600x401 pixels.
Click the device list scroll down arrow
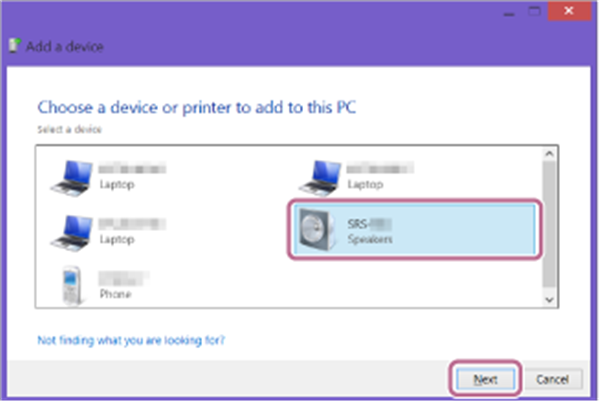(548, 299)
